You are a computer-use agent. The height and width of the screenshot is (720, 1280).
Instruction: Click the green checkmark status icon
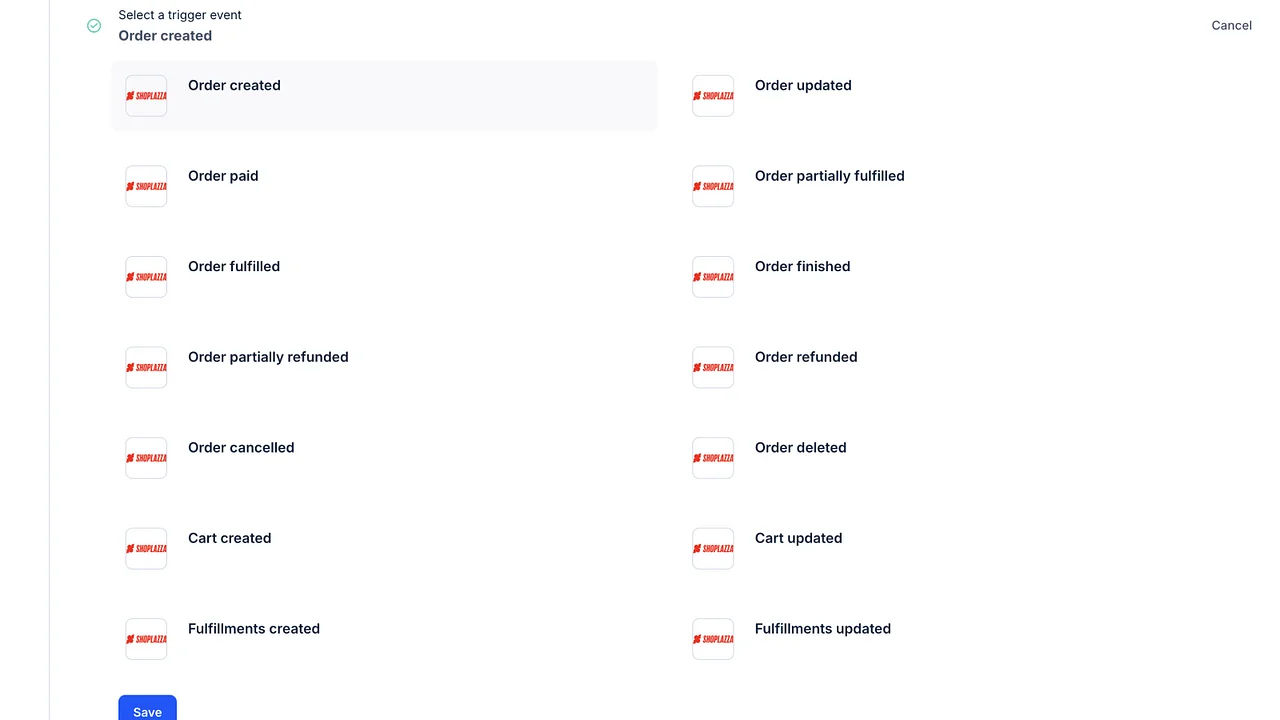(94, 26)
